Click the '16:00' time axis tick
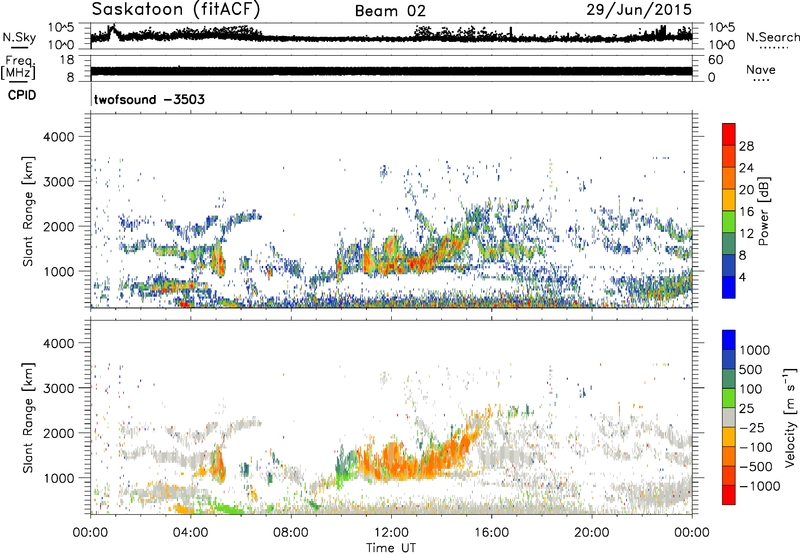 491,533
